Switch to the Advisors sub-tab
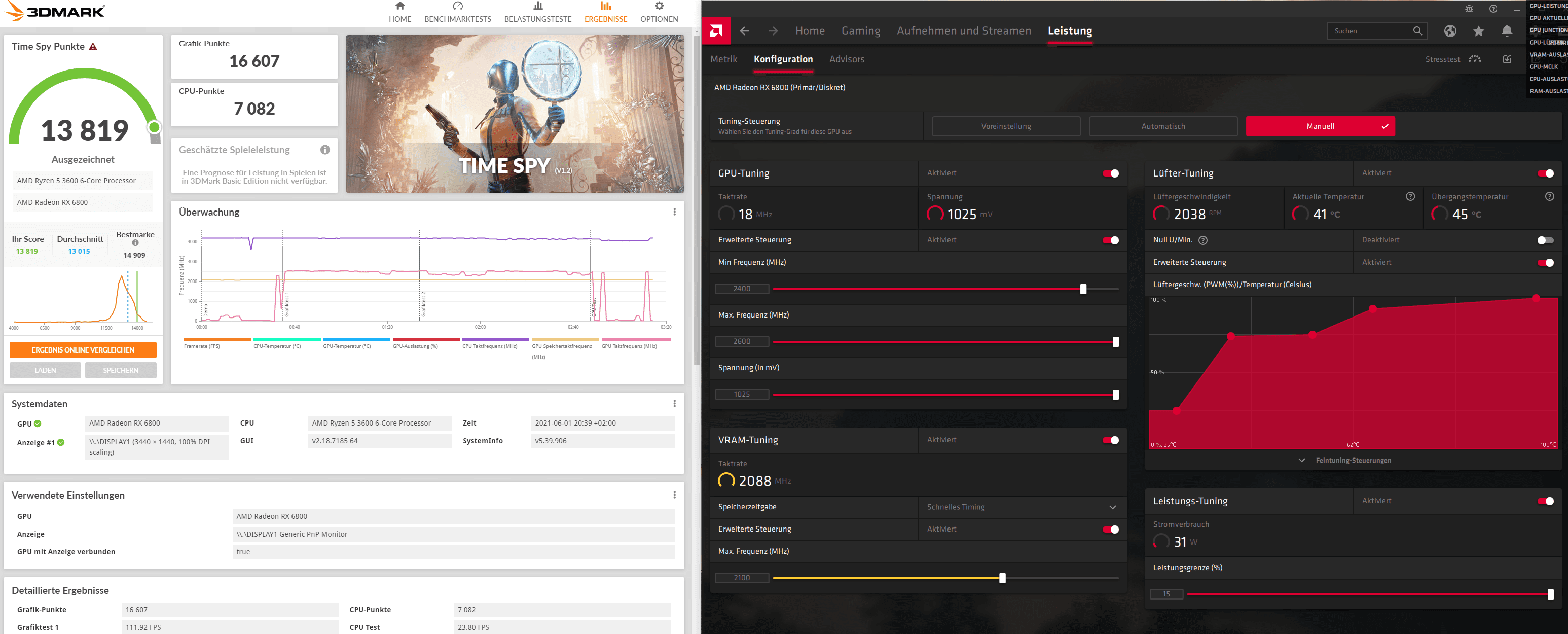Screen dimensions: 1568x634 846,59
